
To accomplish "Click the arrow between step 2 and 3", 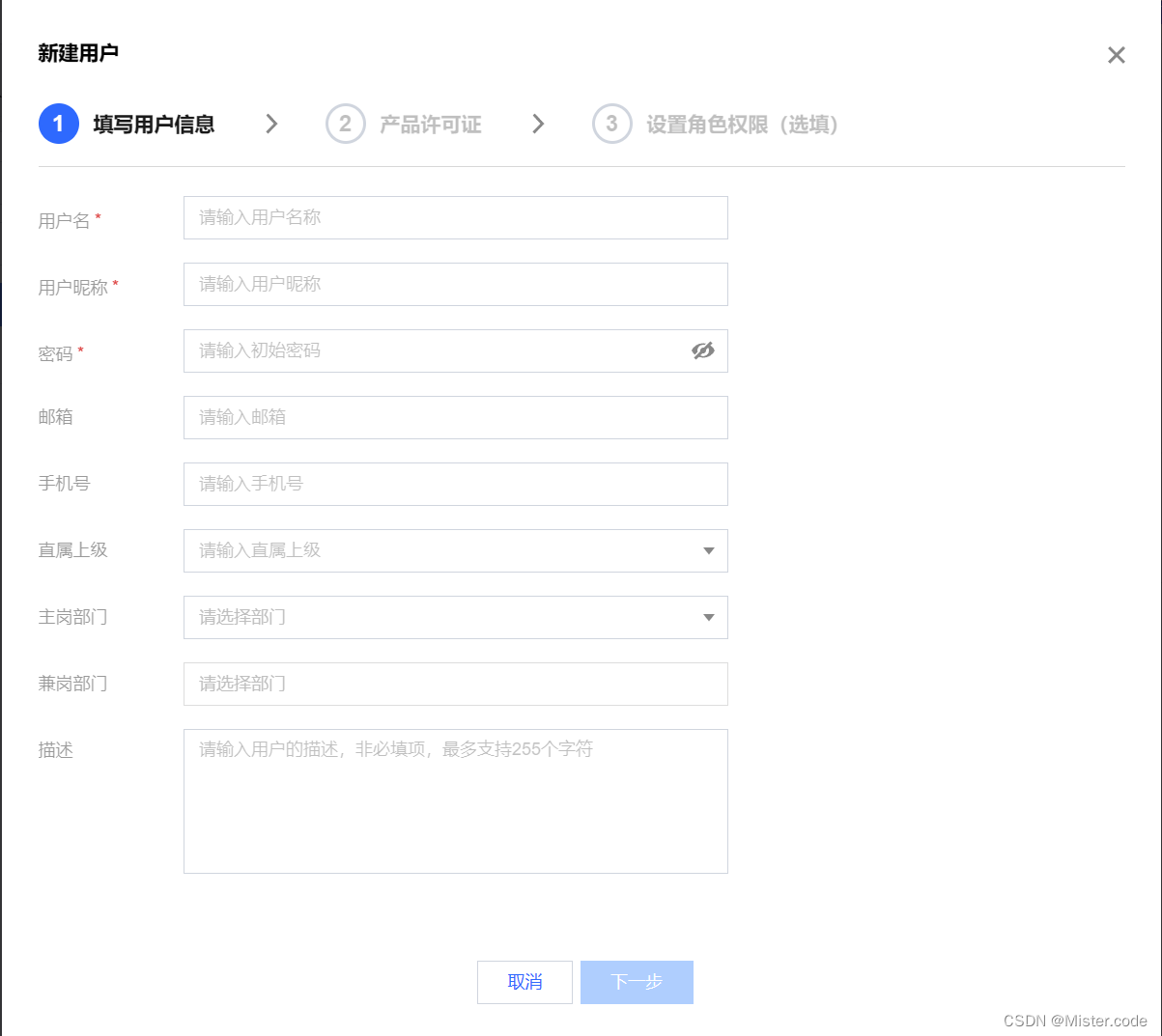I will coord(538,124).
